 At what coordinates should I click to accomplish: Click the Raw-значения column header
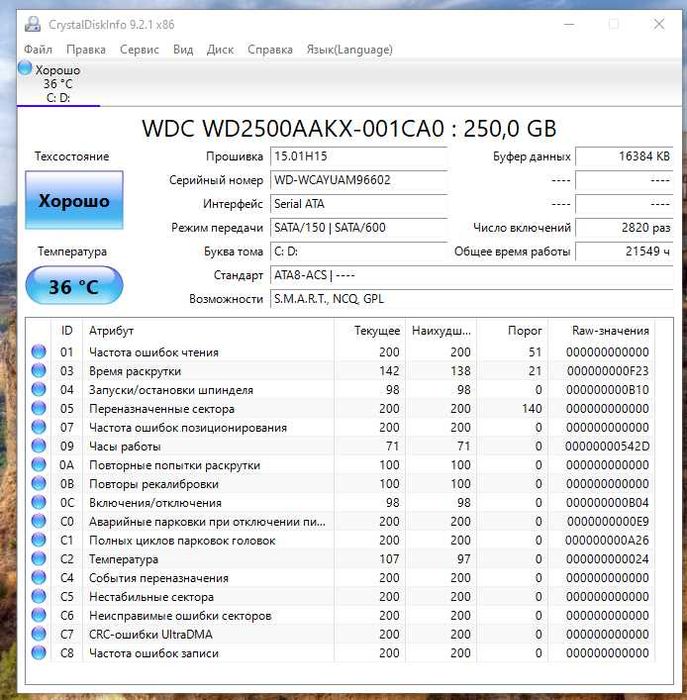tap(601, 331)
